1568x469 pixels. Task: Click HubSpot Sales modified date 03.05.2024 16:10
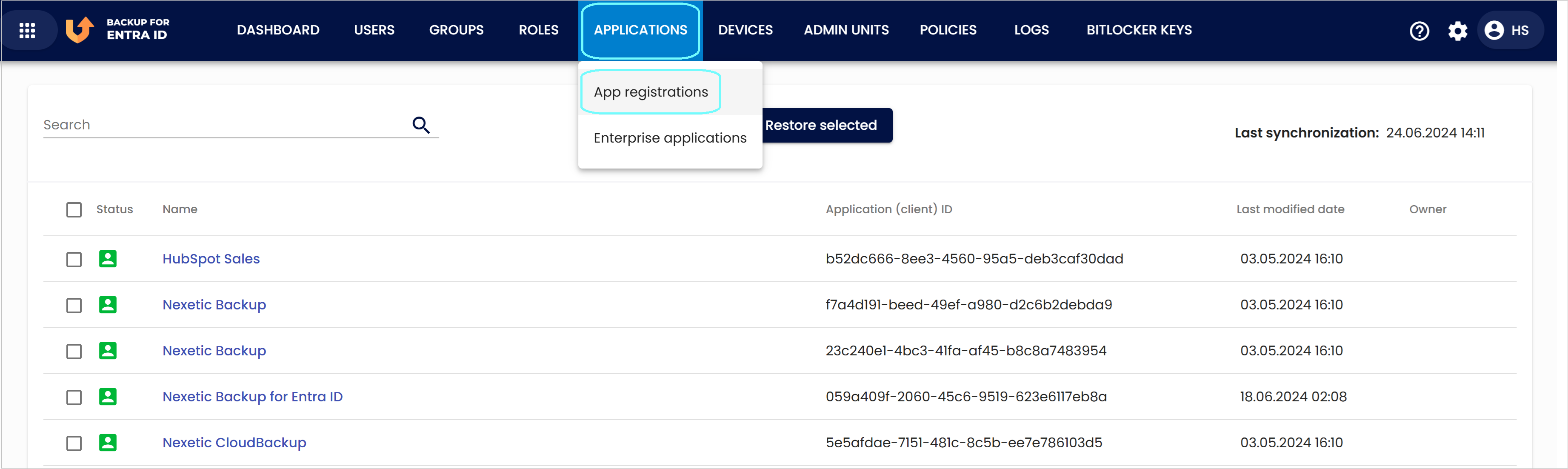pos(1292,259)
